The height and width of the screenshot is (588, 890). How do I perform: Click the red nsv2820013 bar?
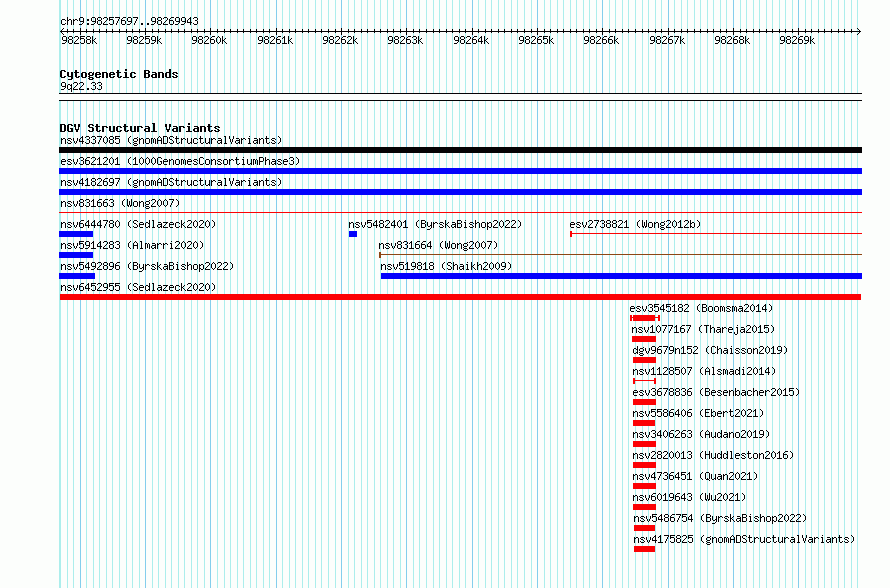click(x=644, y=465)
